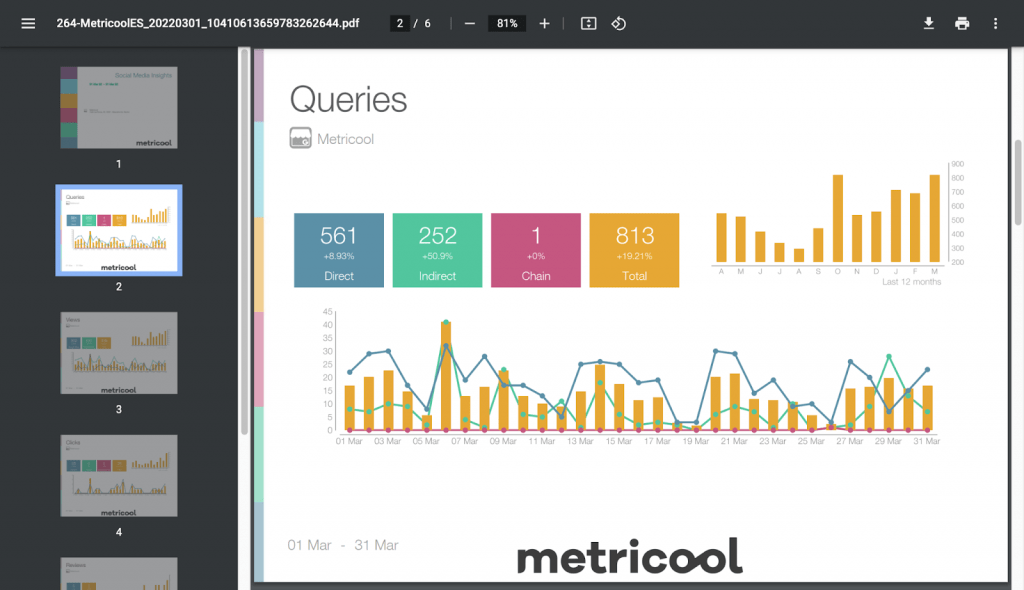The image size is (1024, 590).
Task: Click the orange 813 Total card
Action: (x=634, y=250)
